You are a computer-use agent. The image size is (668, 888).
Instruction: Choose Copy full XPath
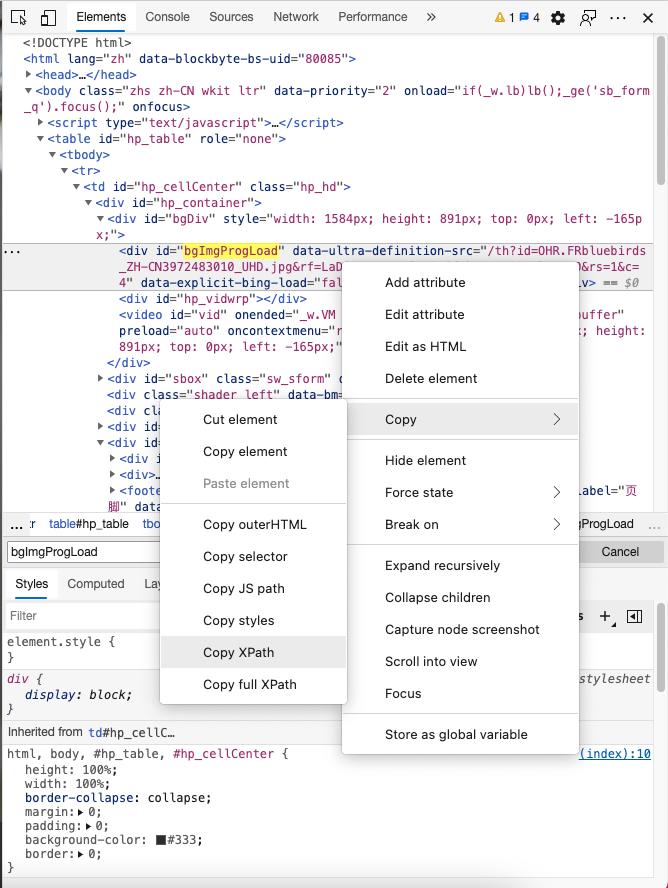point(253,684)
